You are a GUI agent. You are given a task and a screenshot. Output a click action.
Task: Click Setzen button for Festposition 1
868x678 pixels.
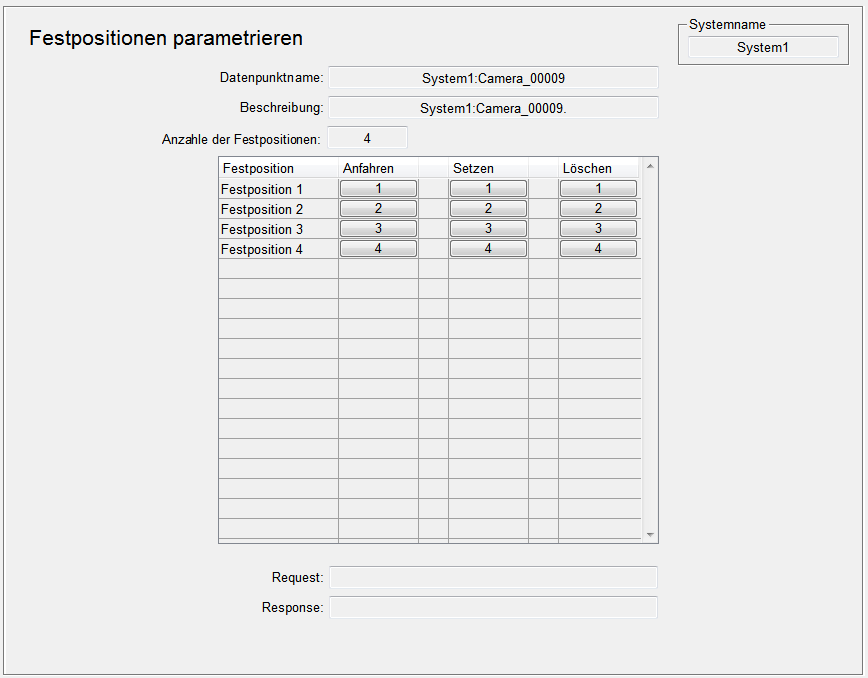click(x=488, y=189)
